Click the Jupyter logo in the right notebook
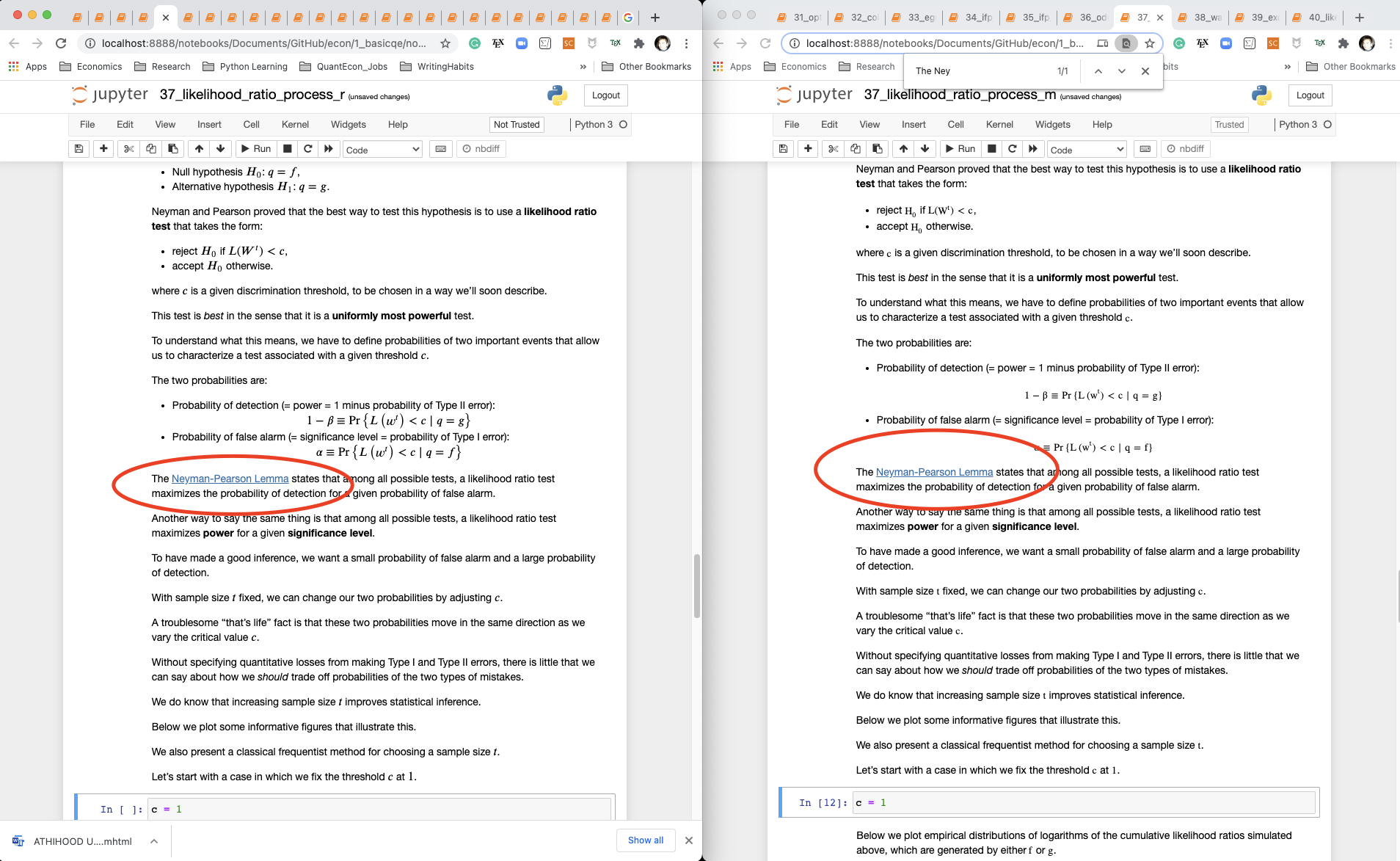 point(814,94)
